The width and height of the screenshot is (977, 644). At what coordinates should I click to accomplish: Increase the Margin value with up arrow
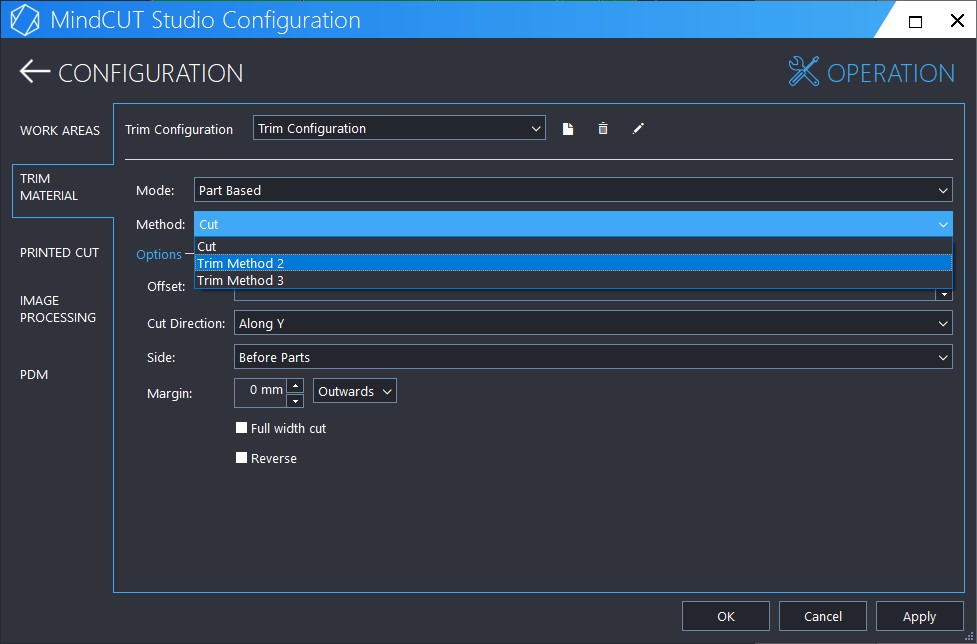(296, 386)
